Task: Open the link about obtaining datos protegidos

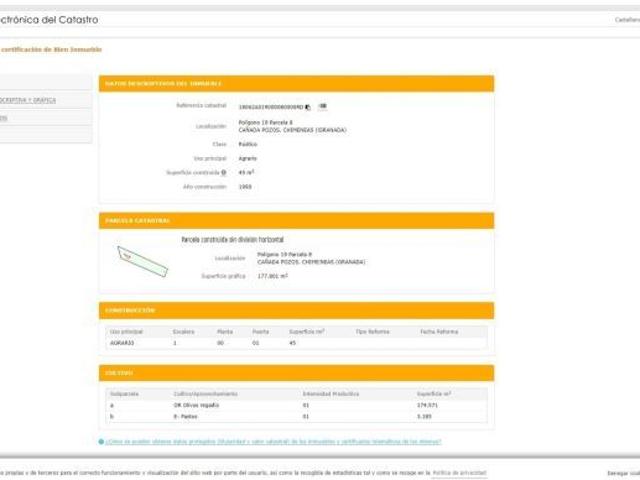Action: 273,441
